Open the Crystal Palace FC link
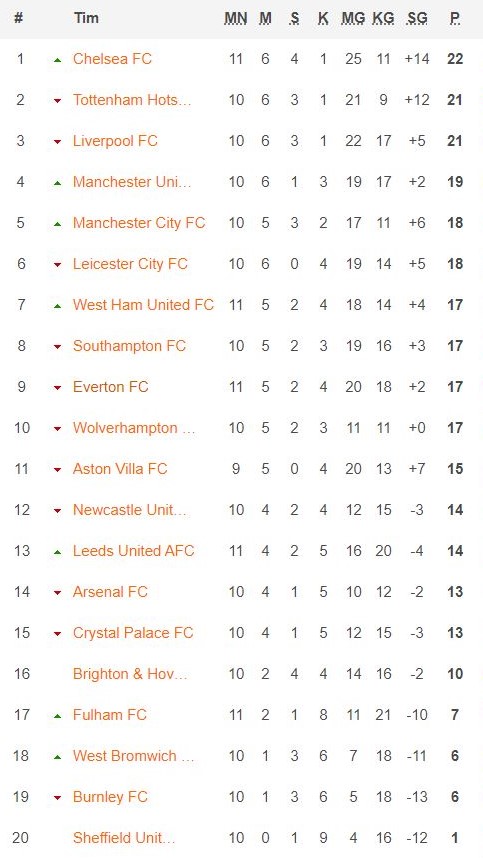 coord(133,633)
